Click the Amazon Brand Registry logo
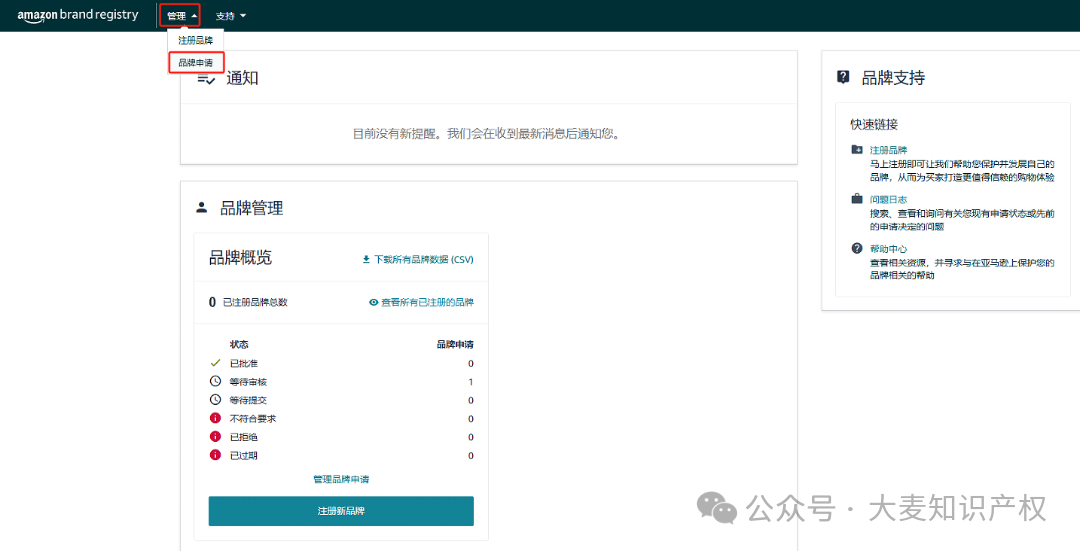Viewport: 1080px width, 551px height. pyautogui.click(x=78, y=15)
